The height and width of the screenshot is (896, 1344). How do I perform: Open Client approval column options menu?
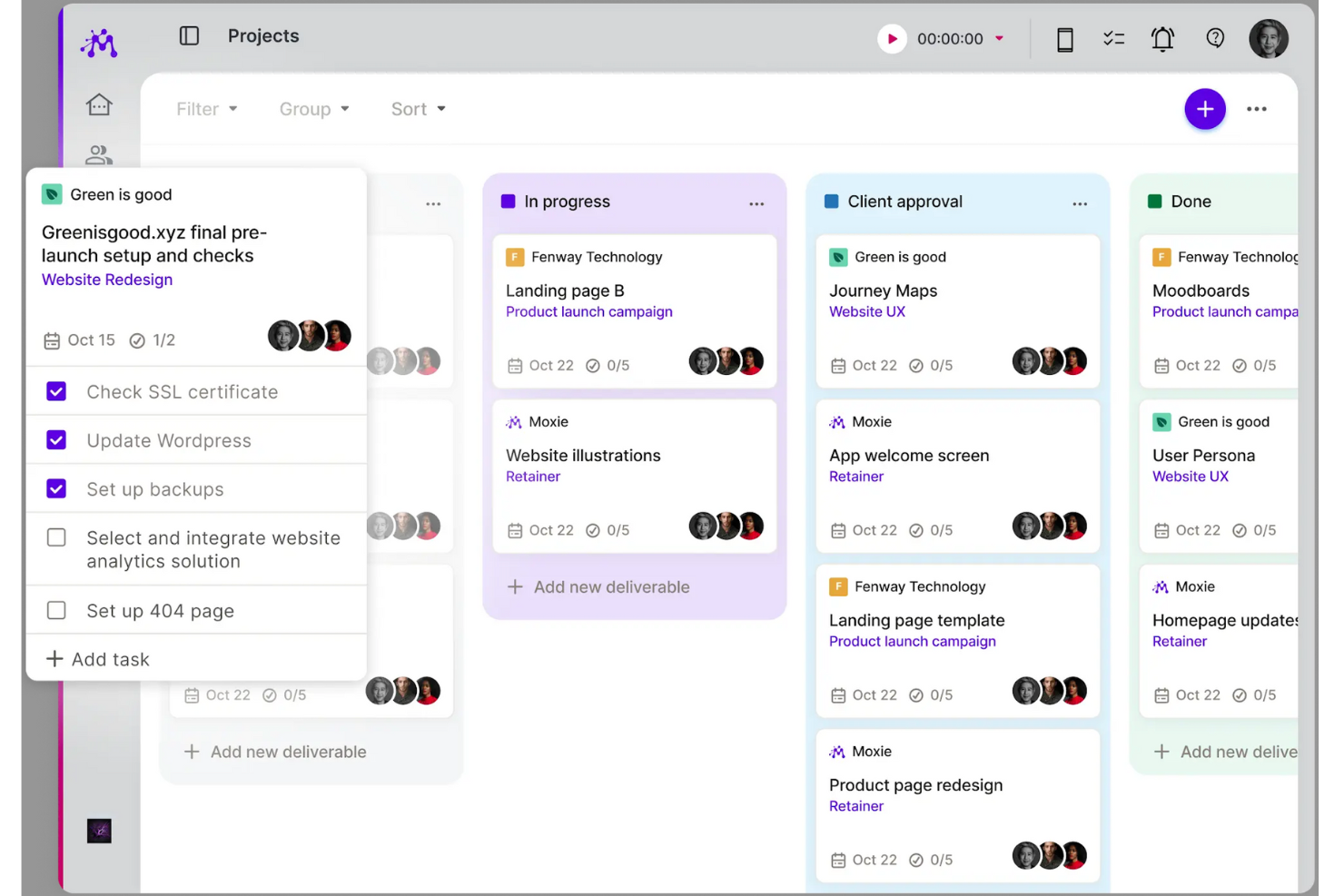pyautogui.click(x=1080, y=203)
